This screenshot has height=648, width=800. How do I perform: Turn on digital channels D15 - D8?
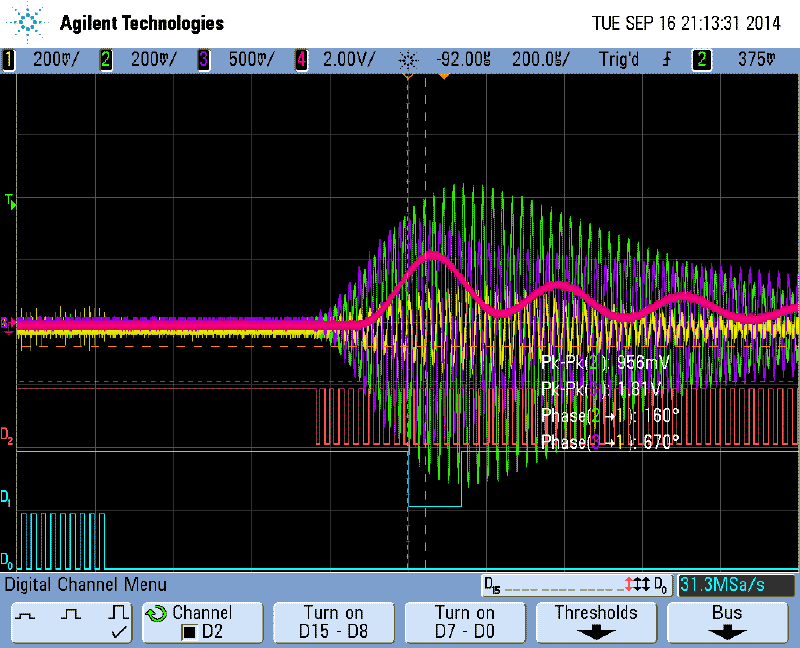pyautogui.click(x=333, y=621)
